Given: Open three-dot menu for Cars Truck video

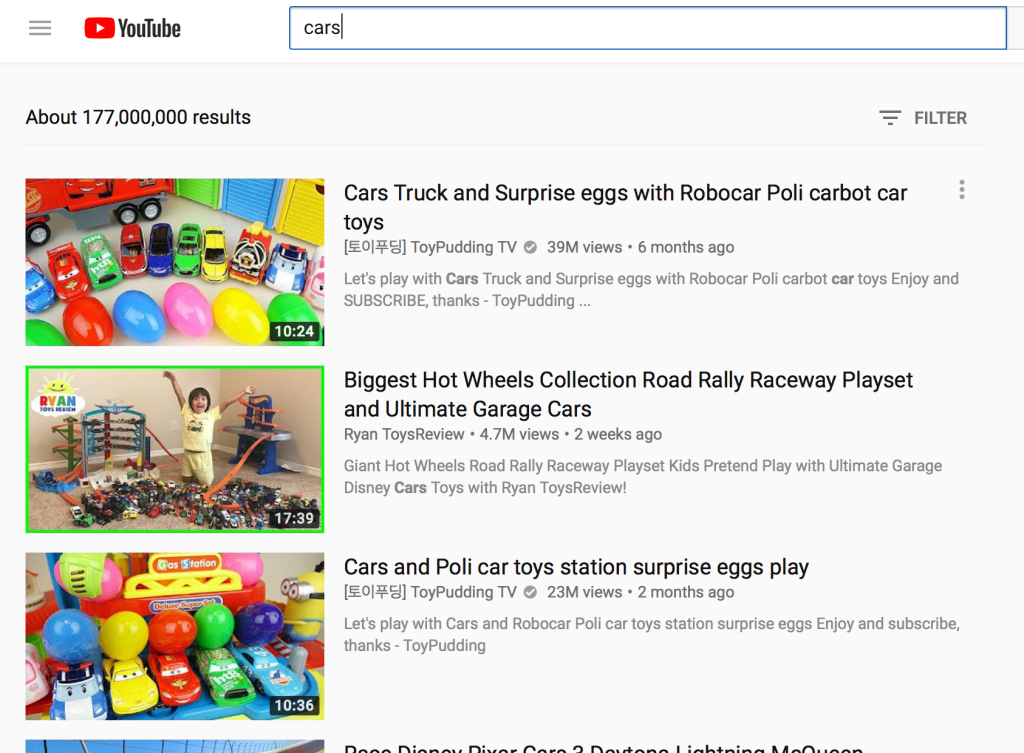Looking at the screenshot, I should click(x=961, y=189).
